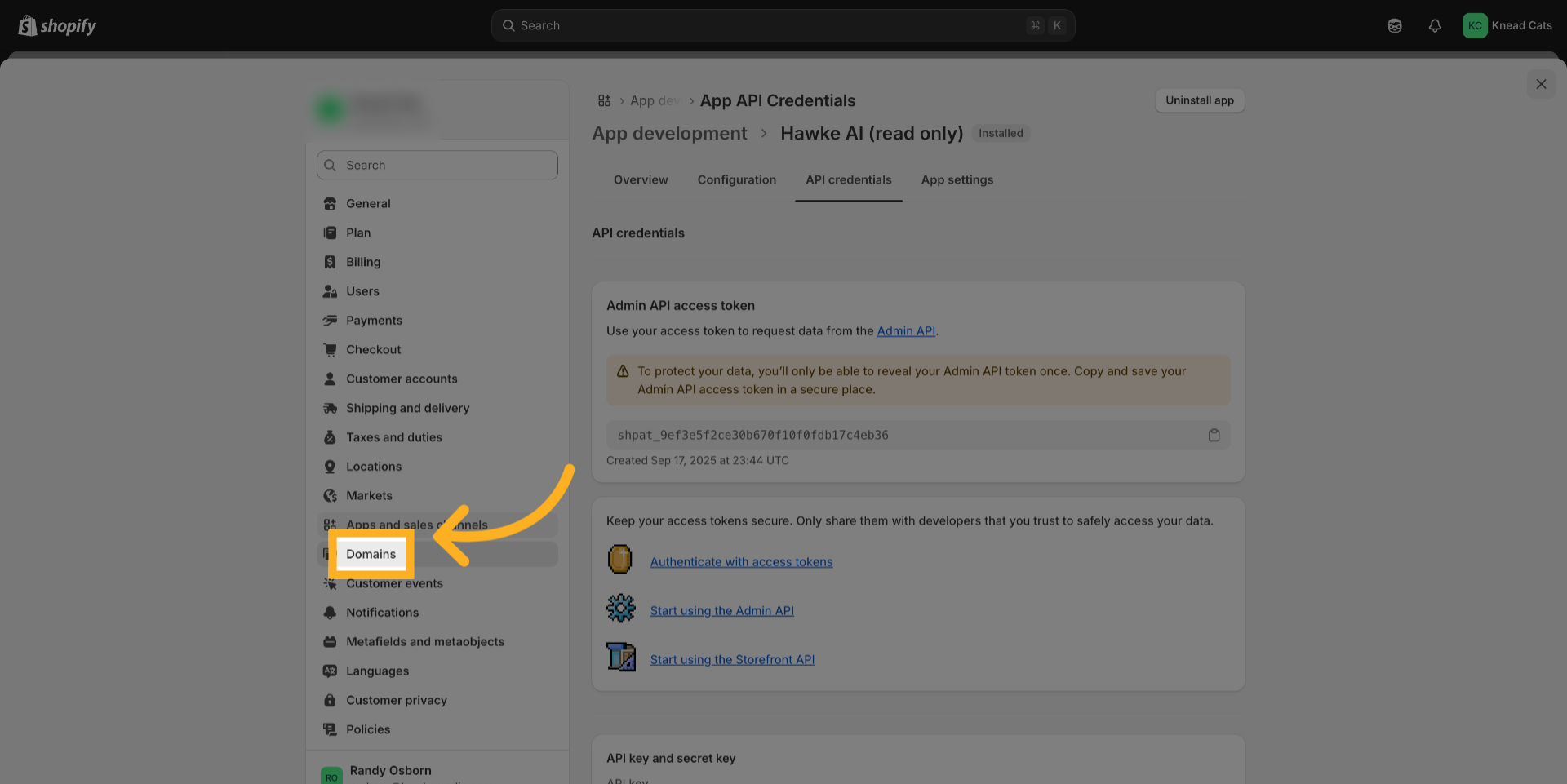Go to Billing settings

(363, 263)
